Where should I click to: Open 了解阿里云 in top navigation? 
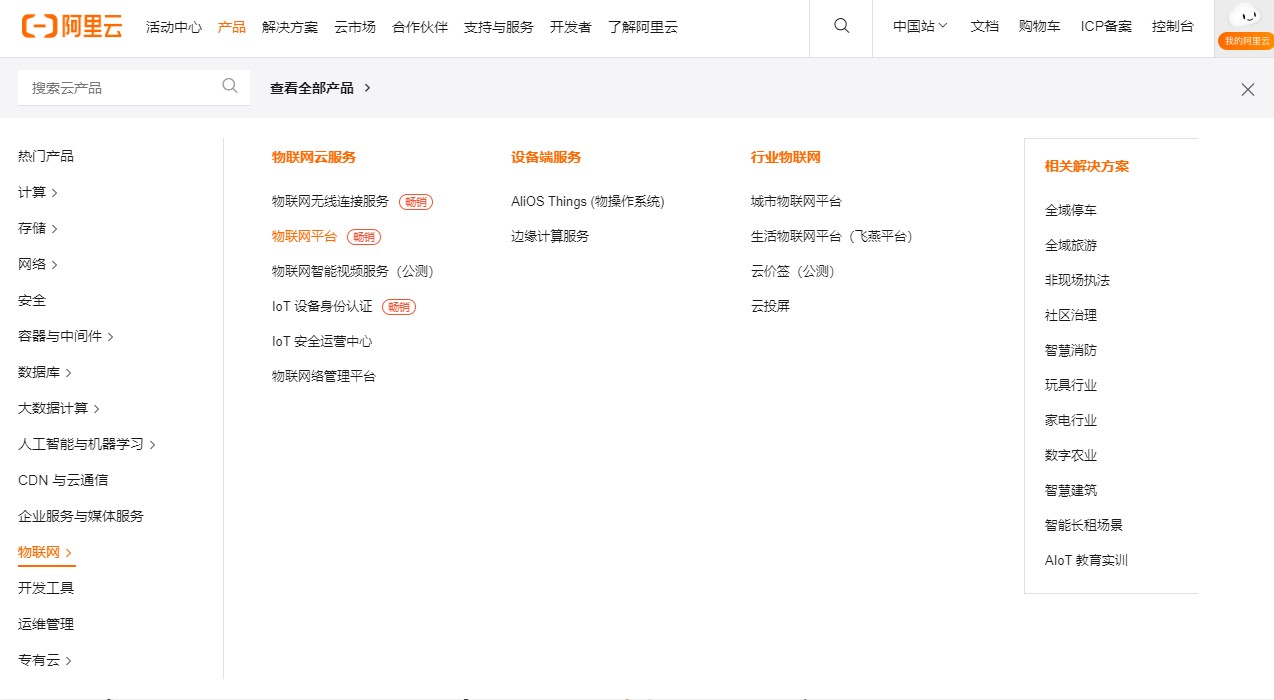(x=643, y=27)
